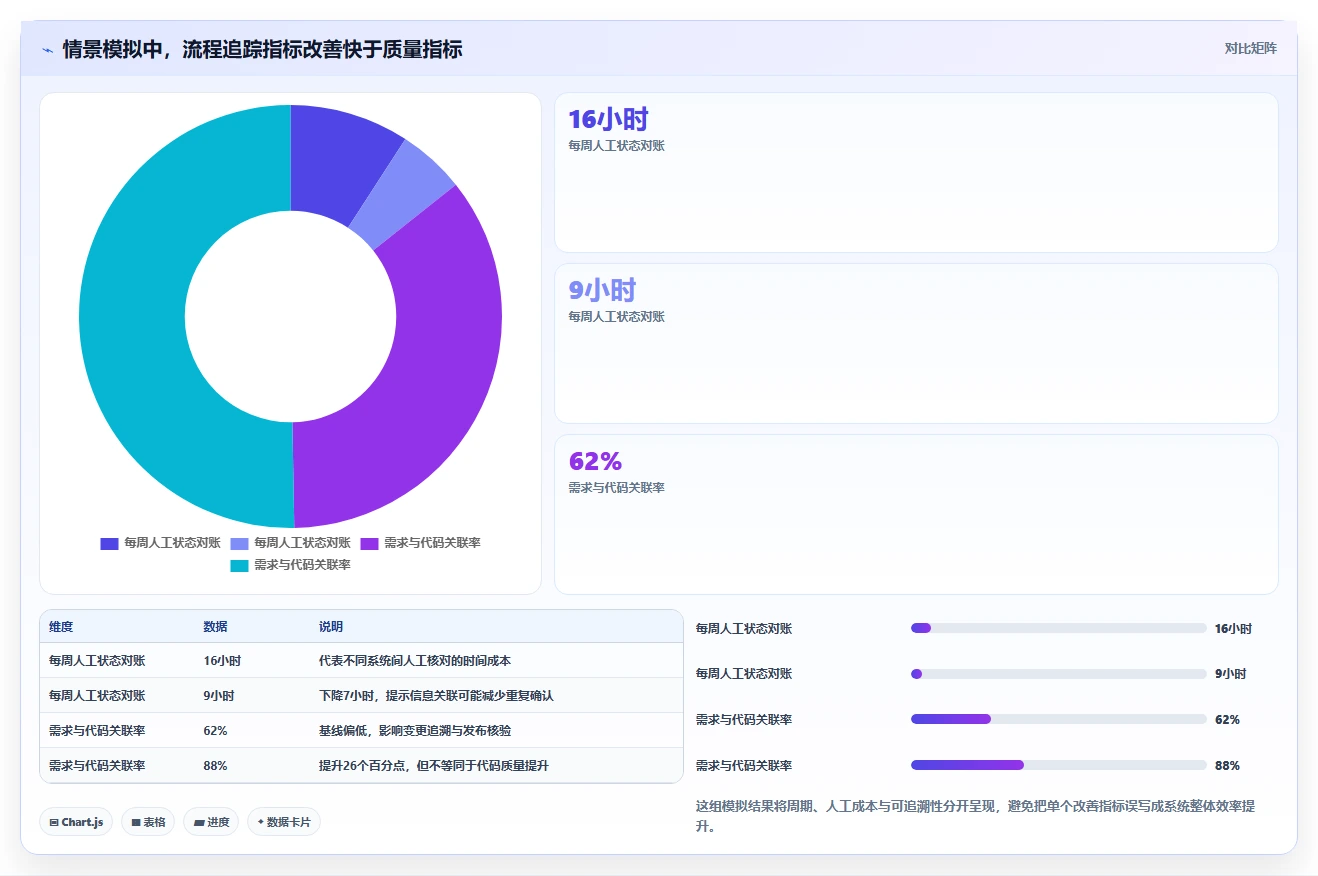Viewport: 1318px width, 876px height.
Task: Select the 表格 chip
Action: pos(148,822)
